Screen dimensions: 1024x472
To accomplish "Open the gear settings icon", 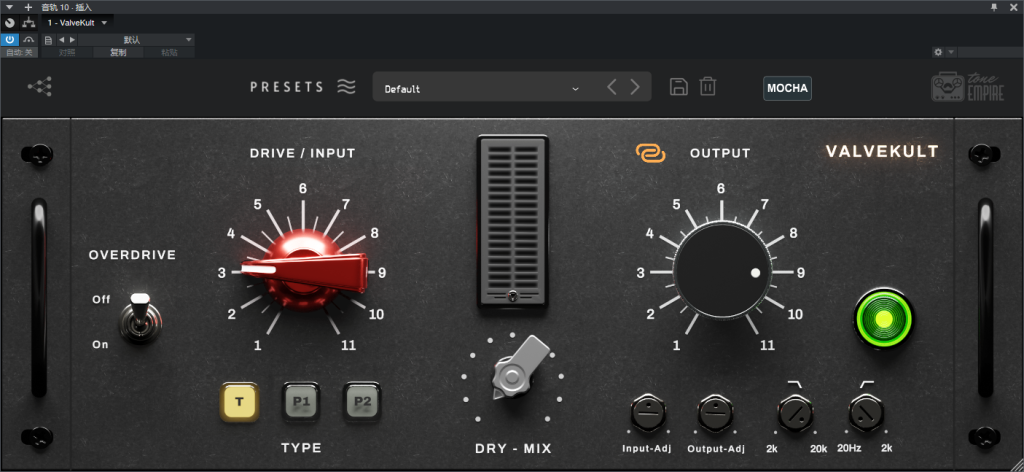I will pyautogui.click(x=938, y=52).
